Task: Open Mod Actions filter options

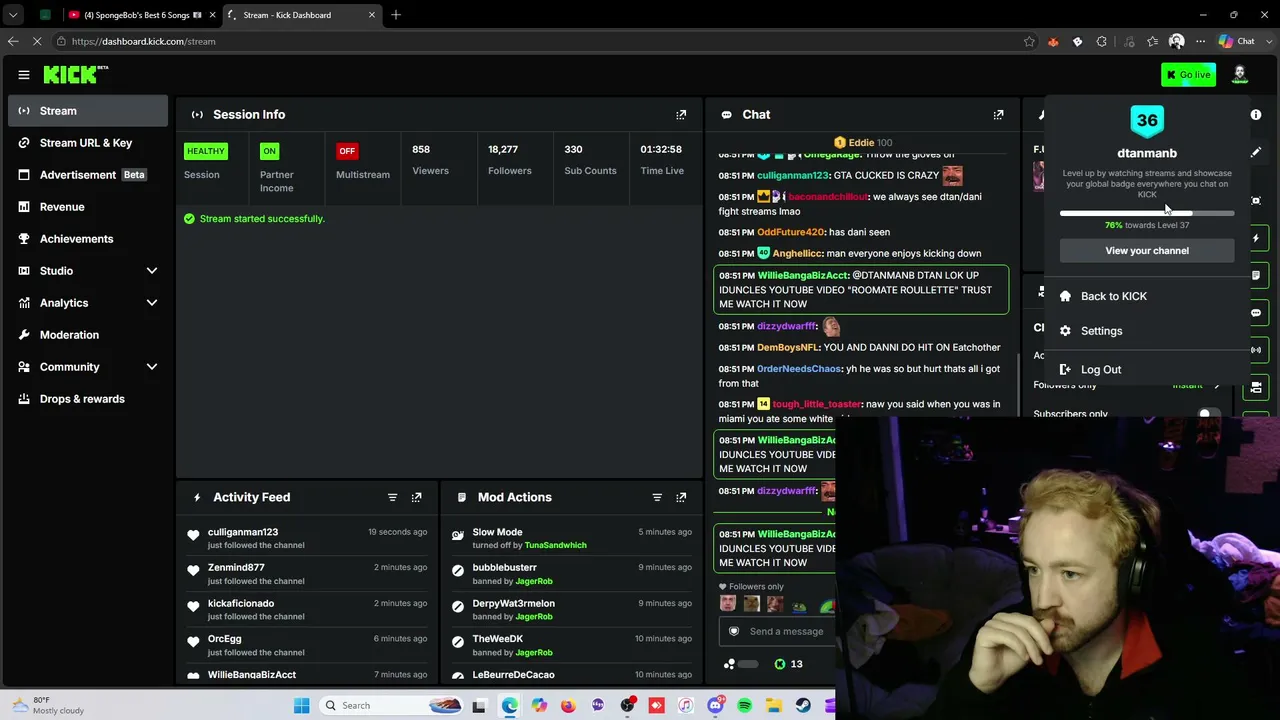Action: click(657, 497)
